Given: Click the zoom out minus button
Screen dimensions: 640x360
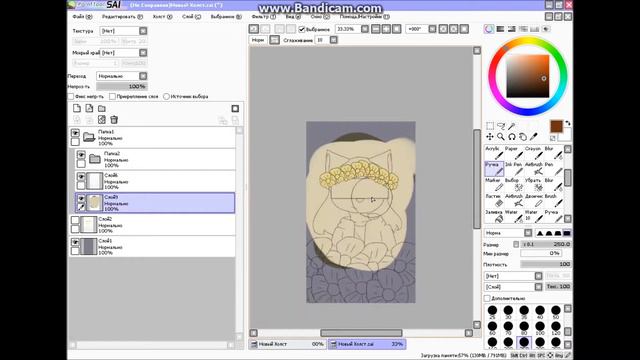Looking at the screenshot, I should pos(376,29).
